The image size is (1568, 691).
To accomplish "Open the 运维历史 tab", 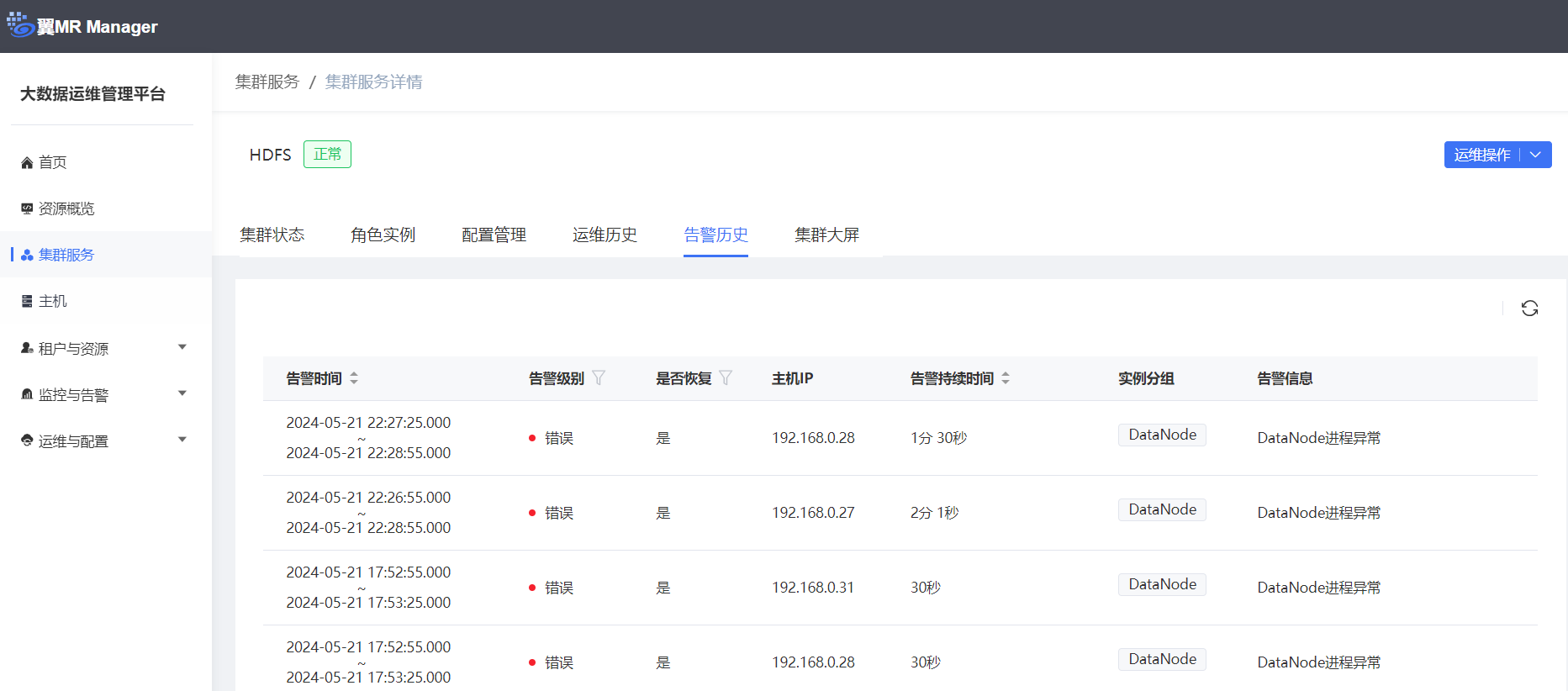I will 605,235.
